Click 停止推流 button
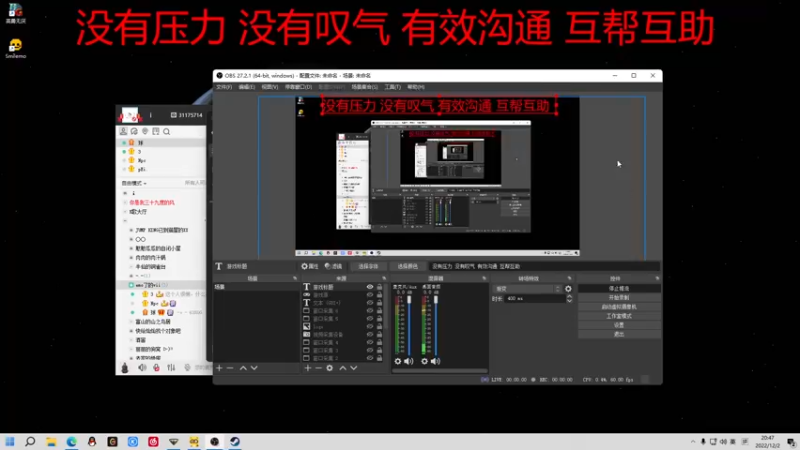 click(x=619, y=289)
